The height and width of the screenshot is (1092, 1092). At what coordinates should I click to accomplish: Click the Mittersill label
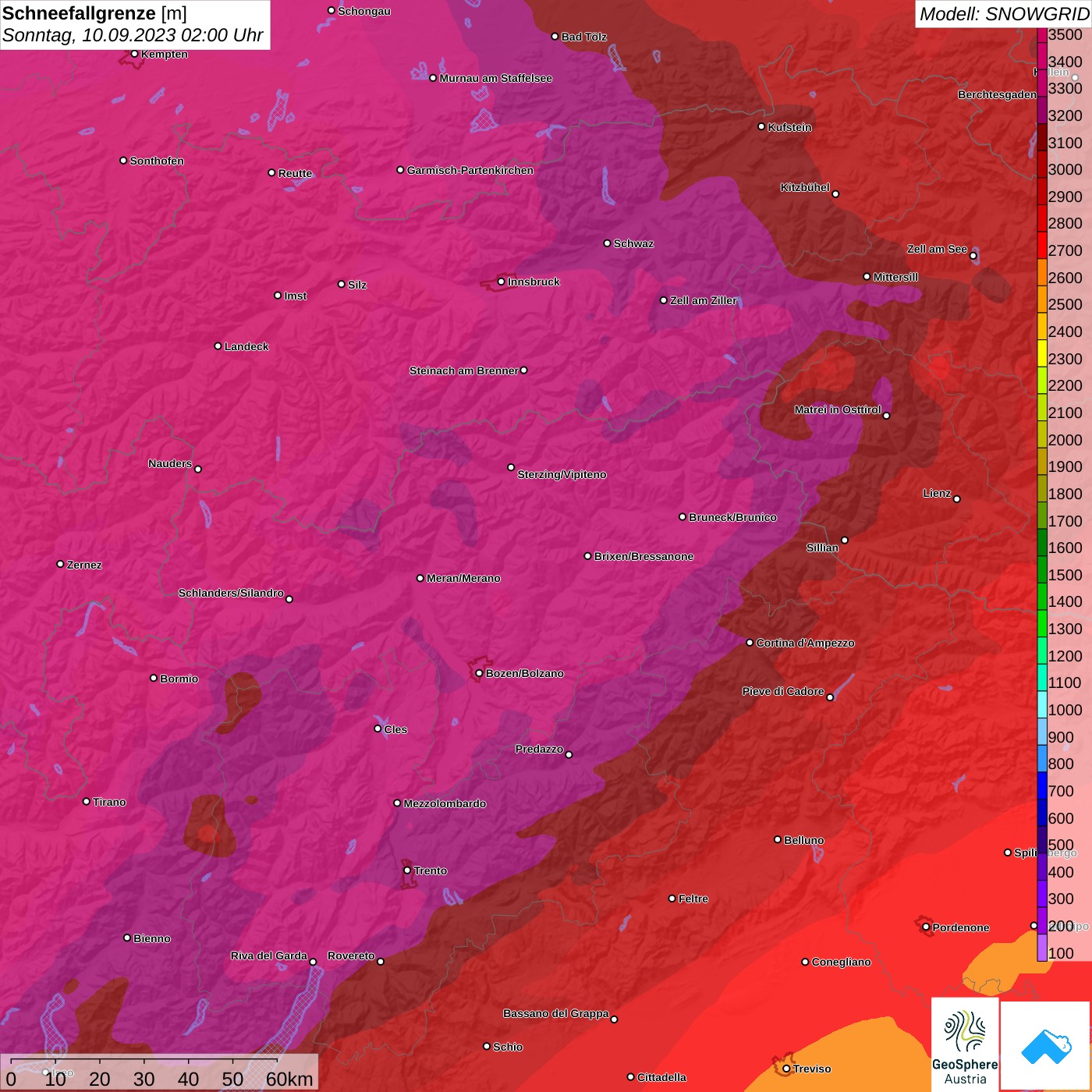895,277
